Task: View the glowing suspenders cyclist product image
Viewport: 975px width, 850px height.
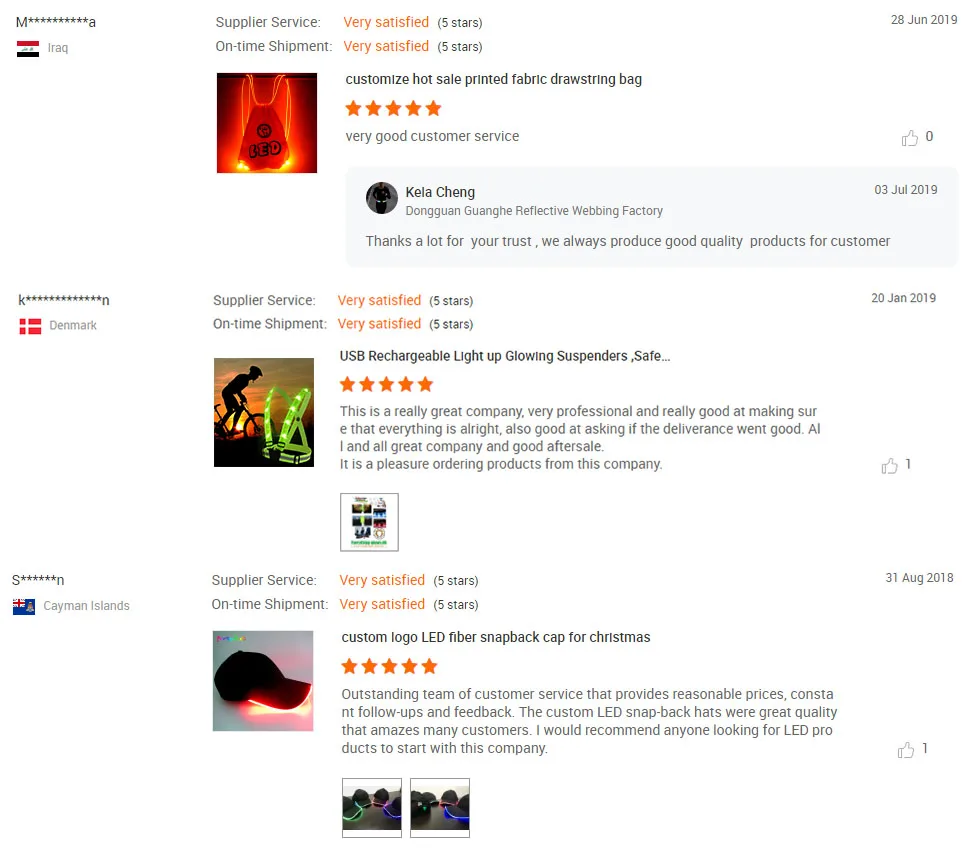Action: 264,412
